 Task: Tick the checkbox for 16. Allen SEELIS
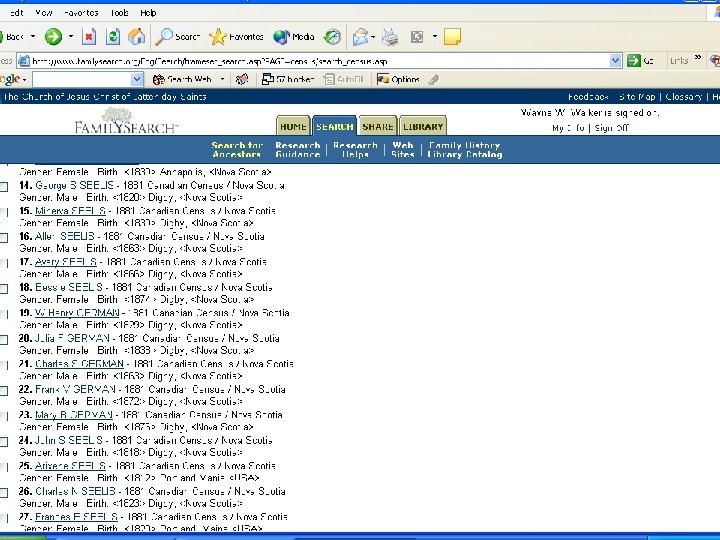coord(4,238)
